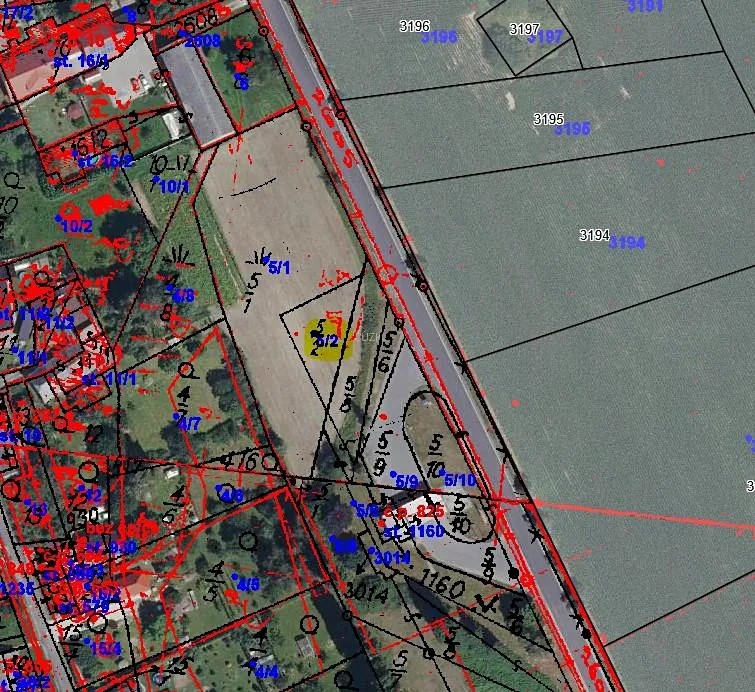Click blue parcel label 4/7
This screenshot has height=692, width=755.
pos(189,424)
